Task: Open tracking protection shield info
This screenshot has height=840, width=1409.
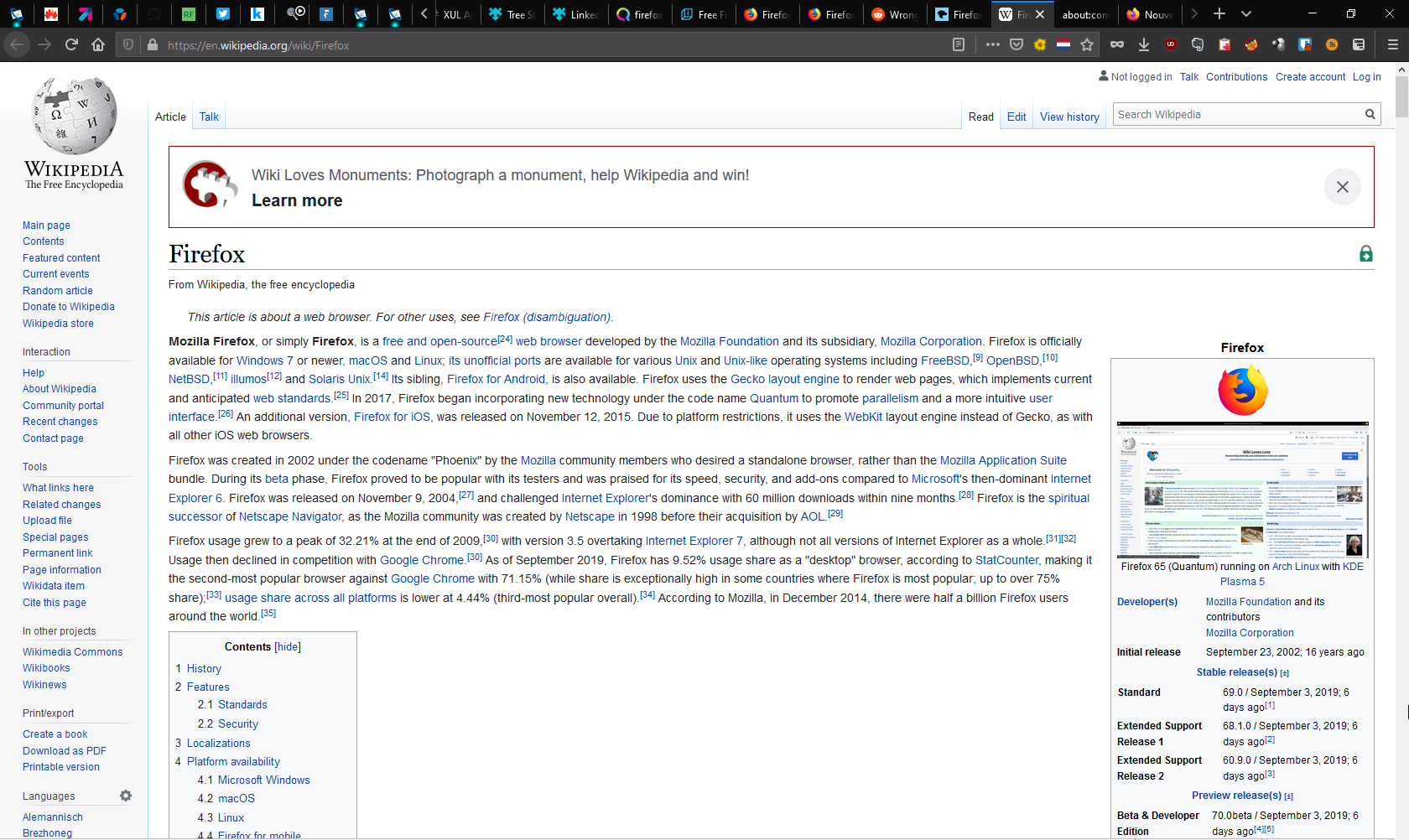Action: coord(128,44)
